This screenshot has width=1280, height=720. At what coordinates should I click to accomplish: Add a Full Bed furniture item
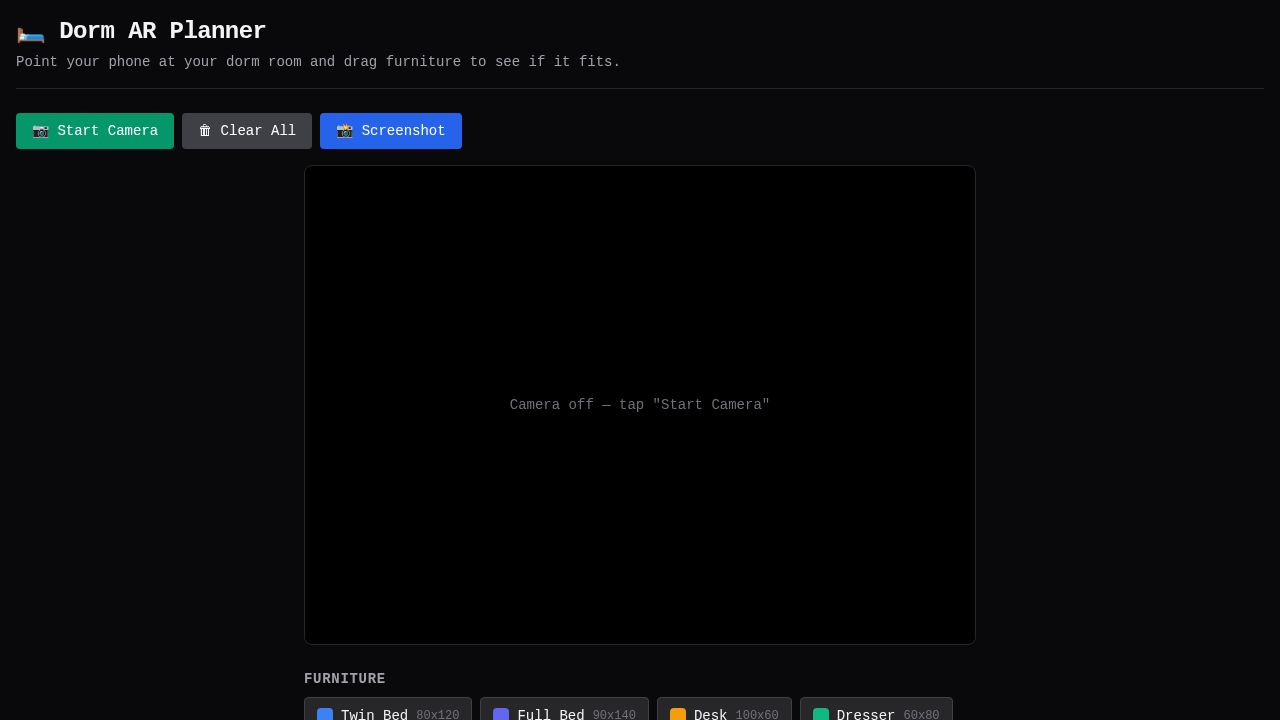point(564,709)
